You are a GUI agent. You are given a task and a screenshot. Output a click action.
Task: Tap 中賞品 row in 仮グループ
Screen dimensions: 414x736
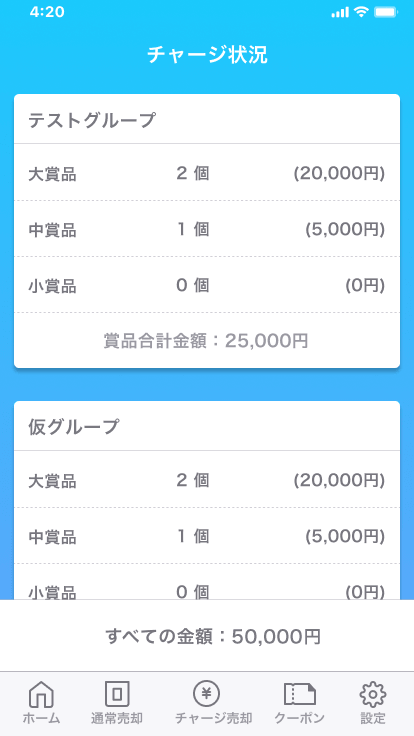(207, 536)
